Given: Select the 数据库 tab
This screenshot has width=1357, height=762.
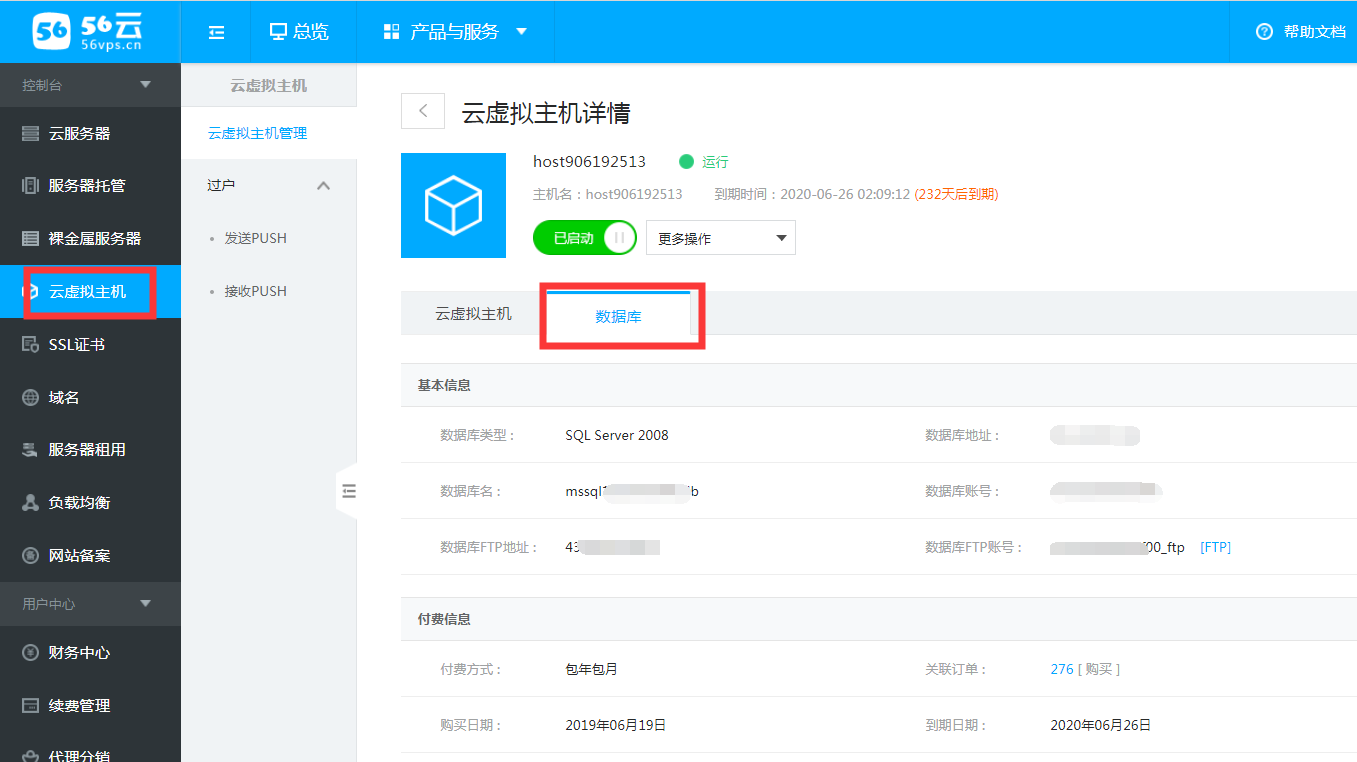Looking at the screenshot, I should pyautogui.click(x=618, y=316).
